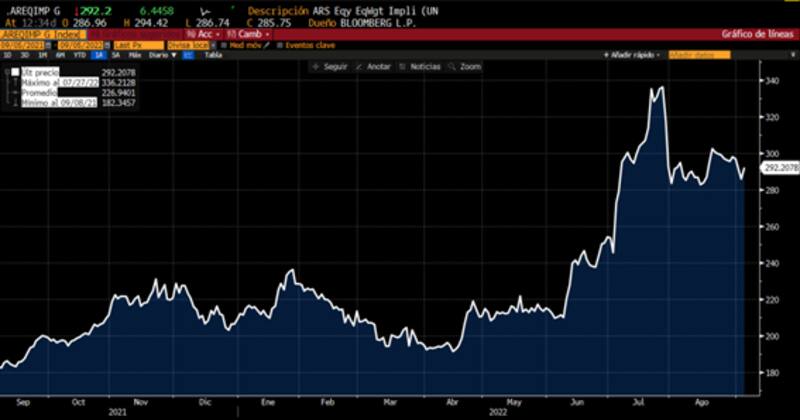Open the Noticias news overlay

point(419,66)
